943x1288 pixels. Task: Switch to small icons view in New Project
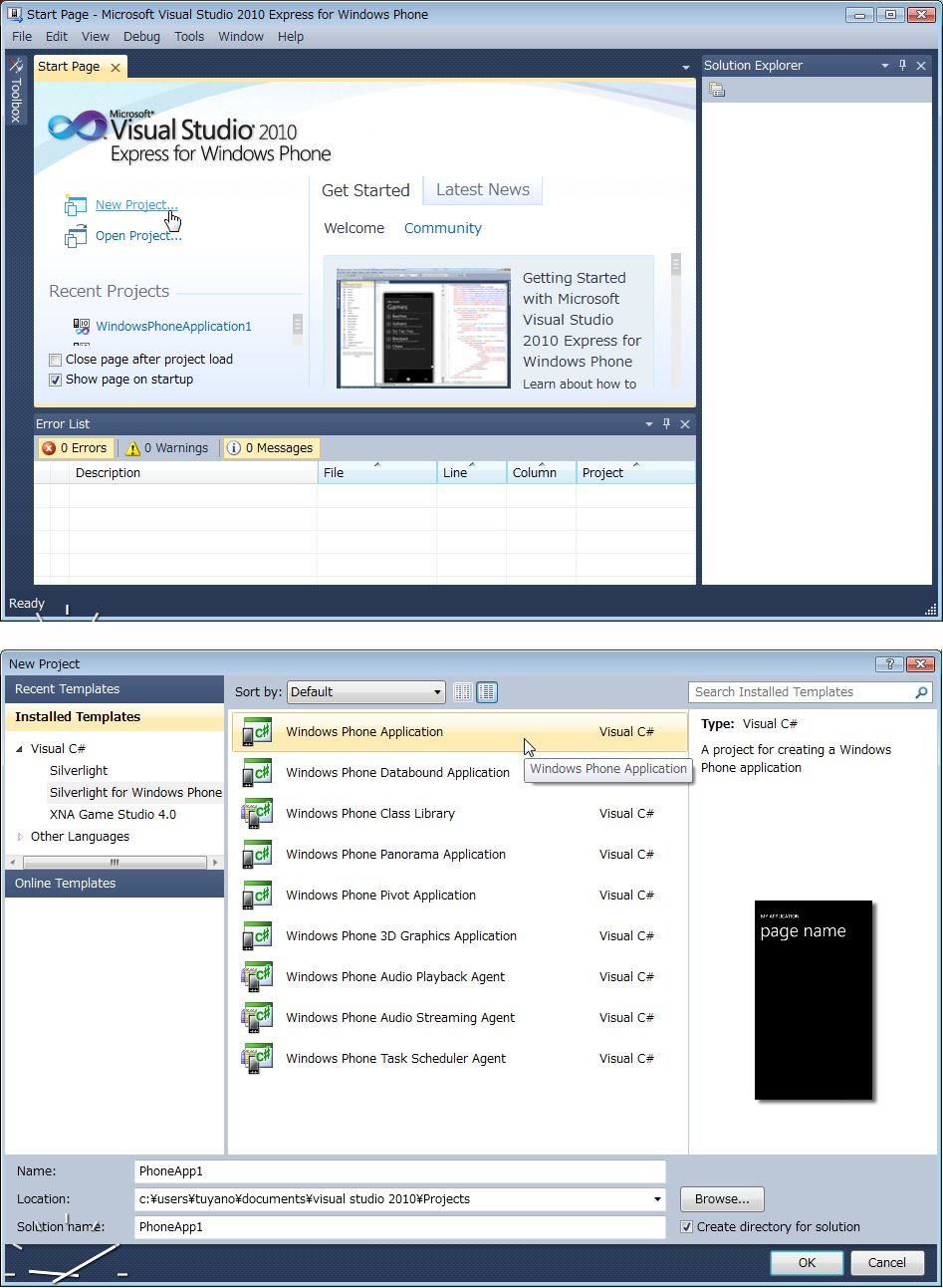(462, 692)
